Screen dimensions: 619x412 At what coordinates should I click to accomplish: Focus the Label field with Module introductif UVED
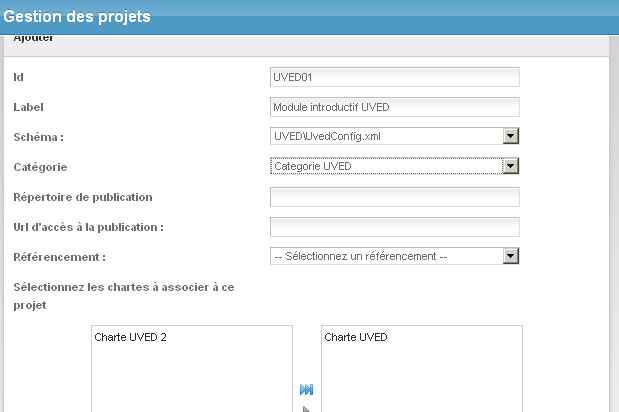tap(395, 107)
